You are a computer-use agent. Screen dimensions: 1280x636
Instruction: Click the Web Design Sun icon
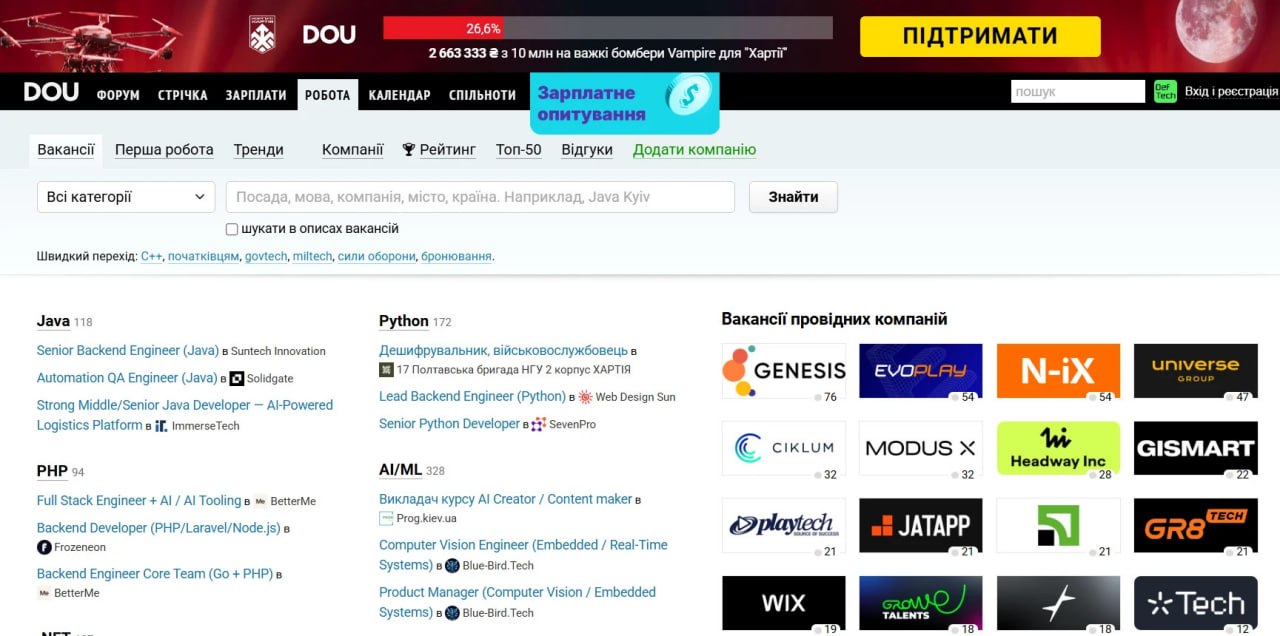click(585, 397)
